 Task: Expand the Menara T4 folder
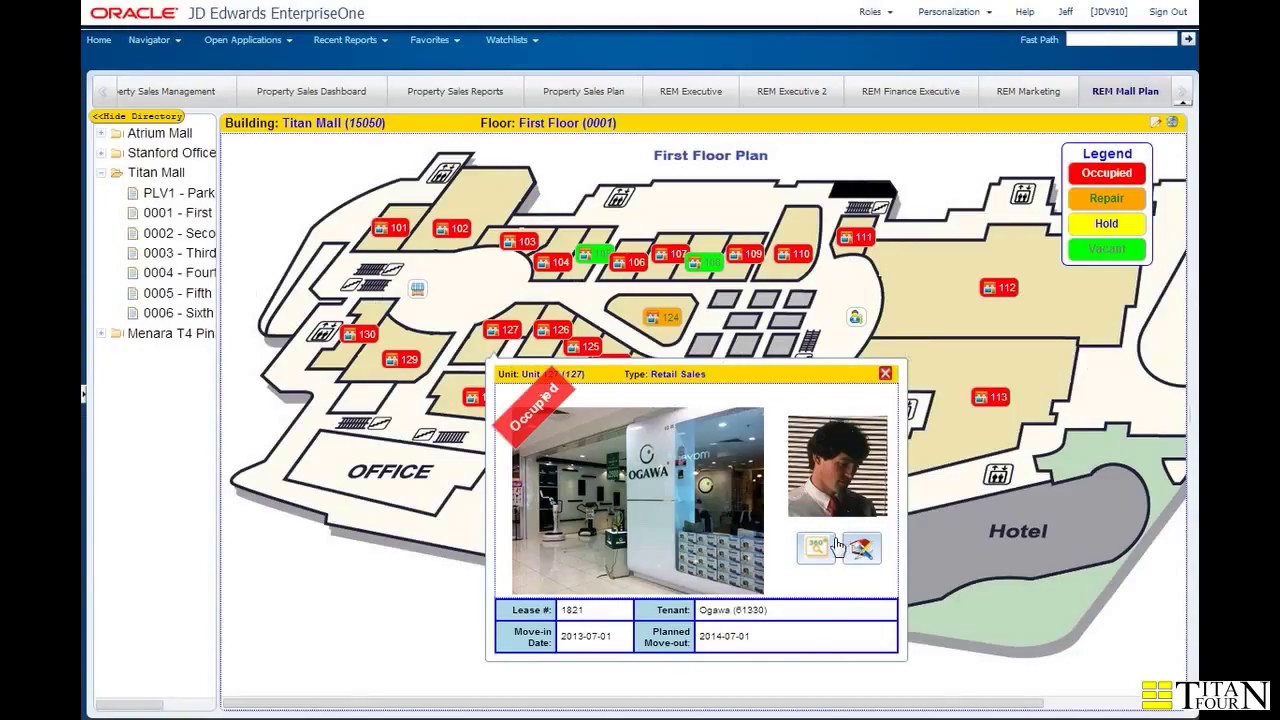(101, 333)
